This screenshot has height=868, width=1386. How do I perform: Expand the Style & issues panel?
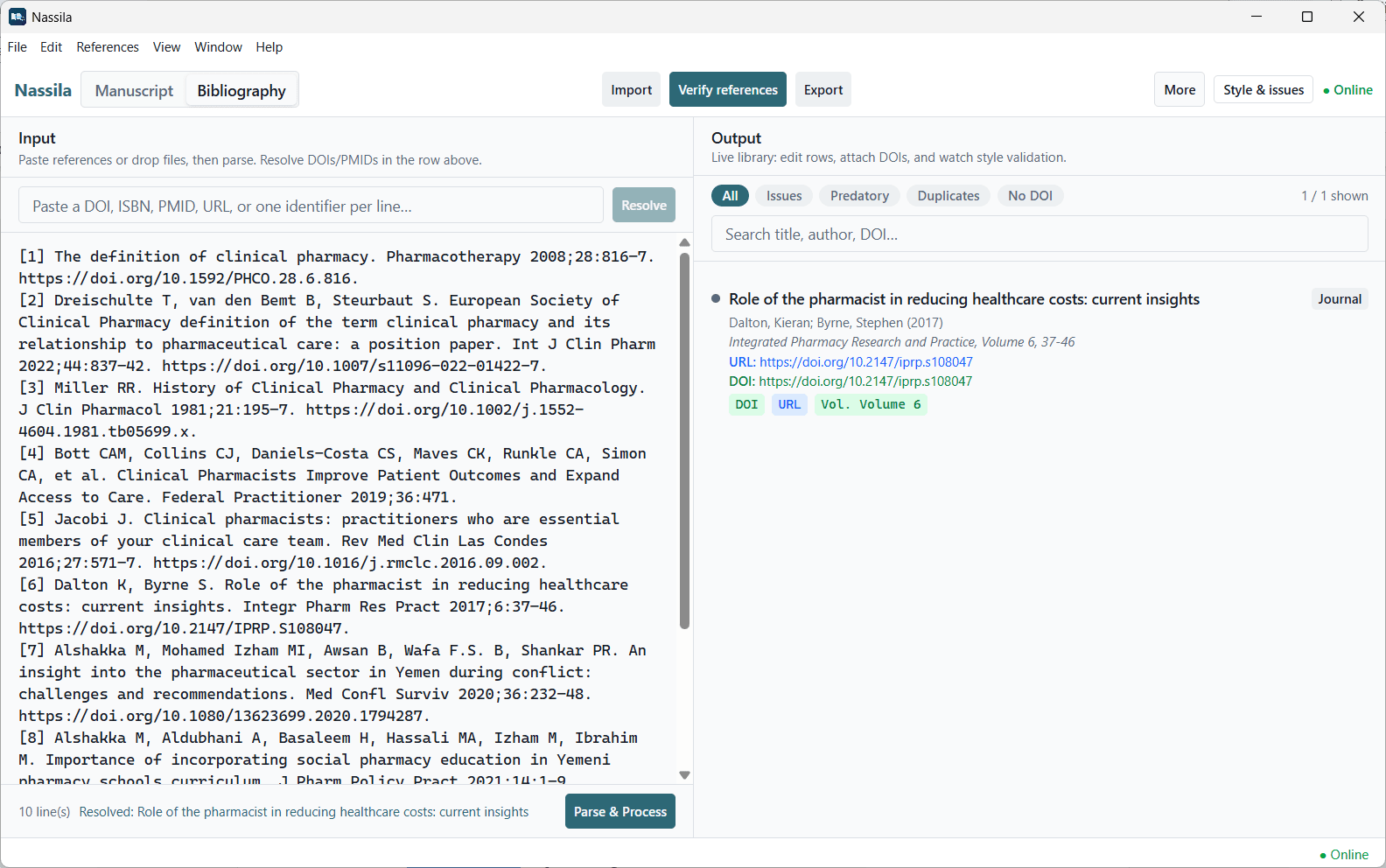click(1263, 89)
